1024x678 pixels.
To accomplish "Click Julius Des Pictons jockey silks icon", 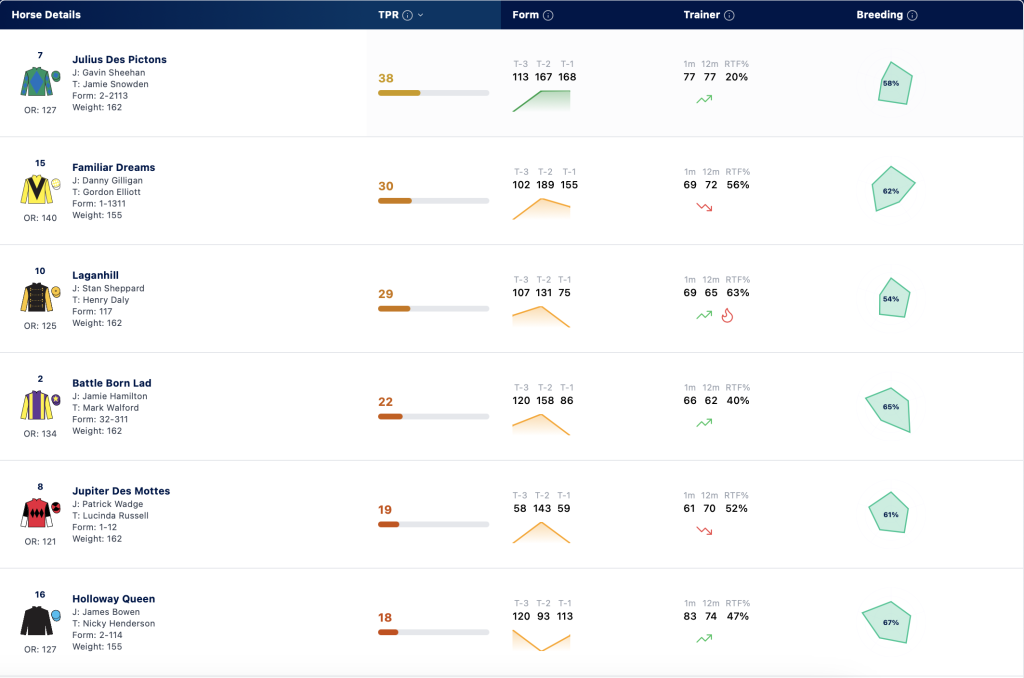I will point(40,81).
